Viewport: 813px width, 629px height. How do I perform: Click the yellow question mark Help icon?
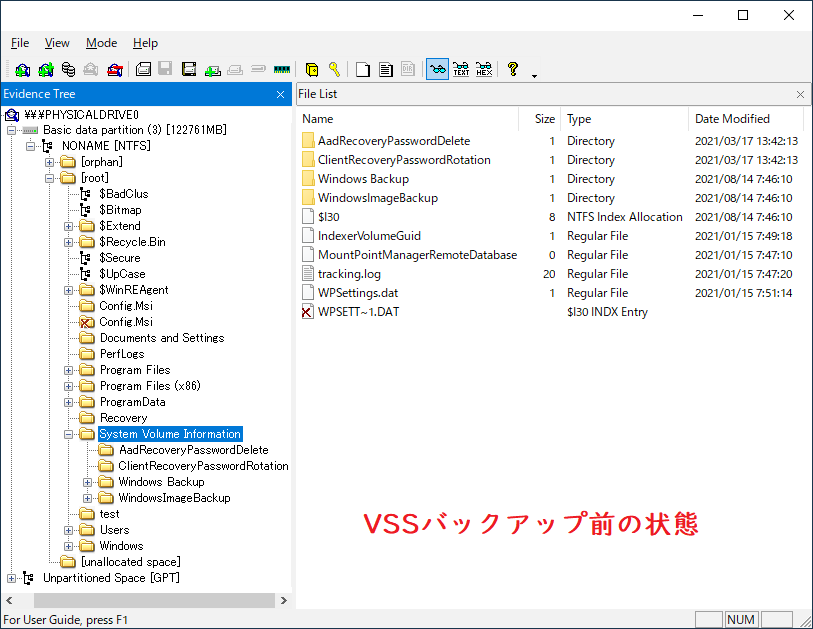pyautogui.click(x=513, y=69)
